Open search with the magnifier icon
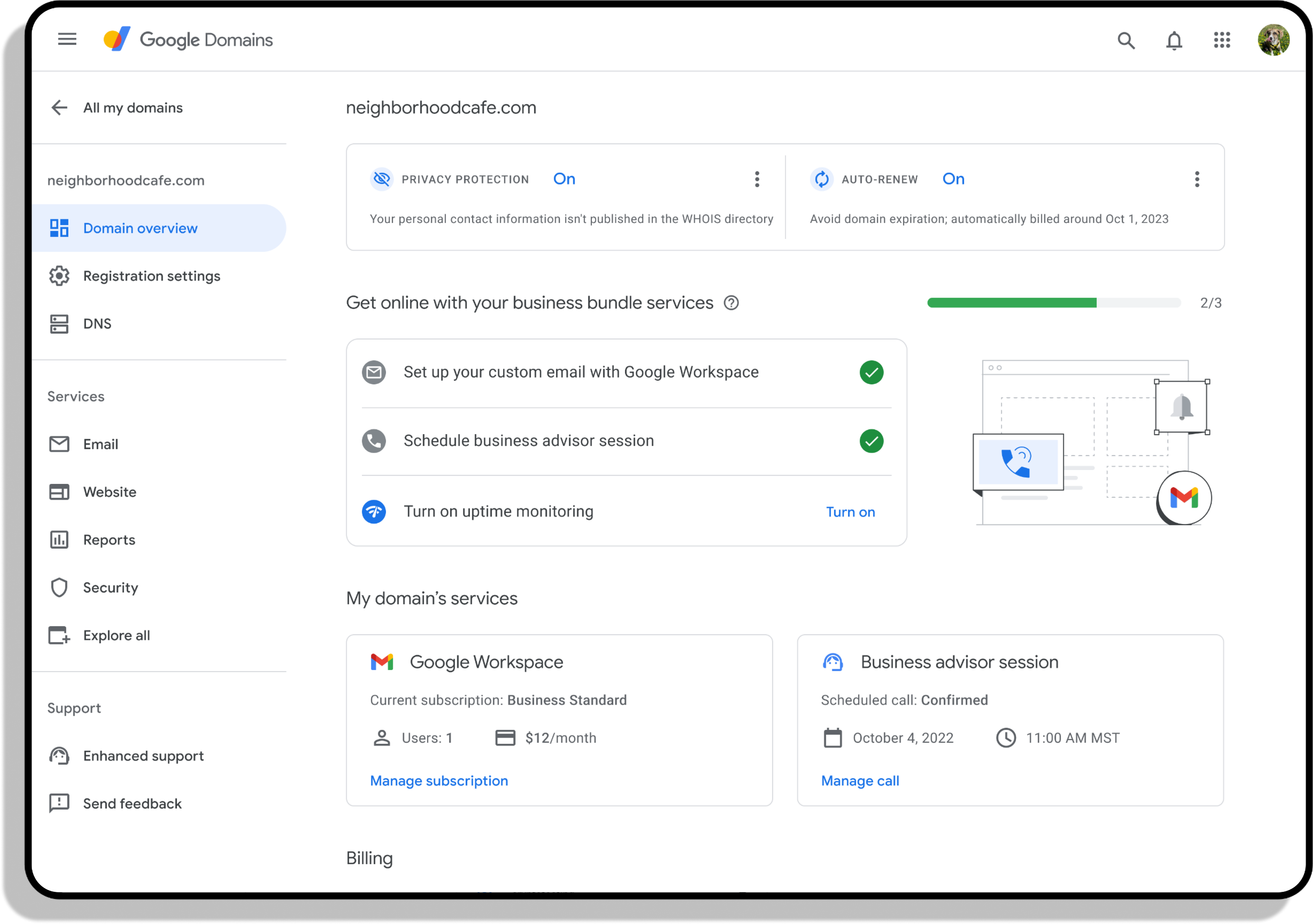 [x=1126, y=40]
